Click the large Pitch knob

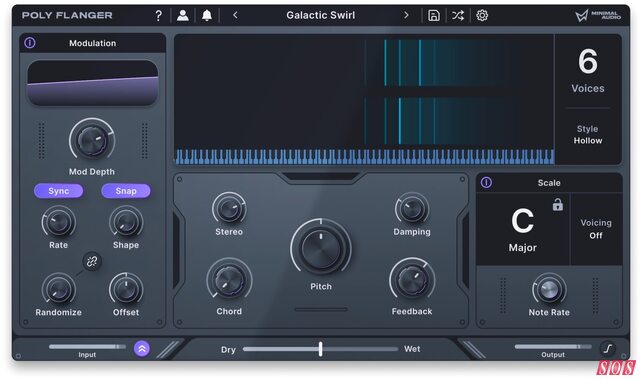321,249
